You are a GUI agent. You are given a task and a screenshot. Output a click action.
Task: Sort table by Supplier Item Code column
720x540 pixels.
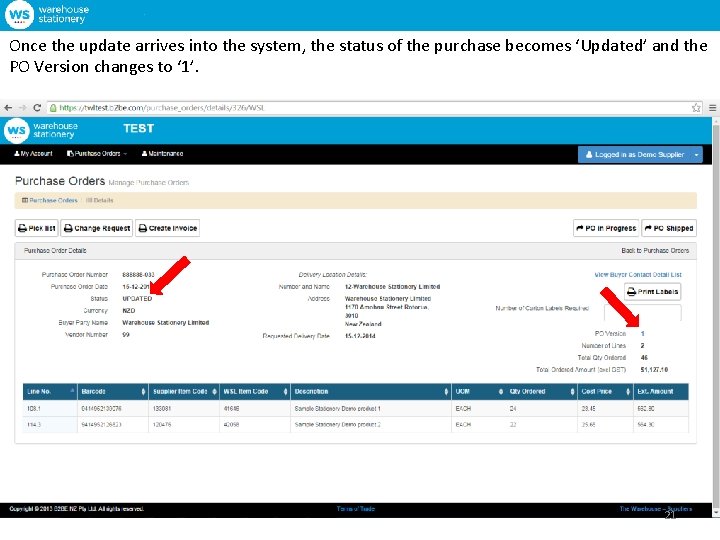(184, 392)
